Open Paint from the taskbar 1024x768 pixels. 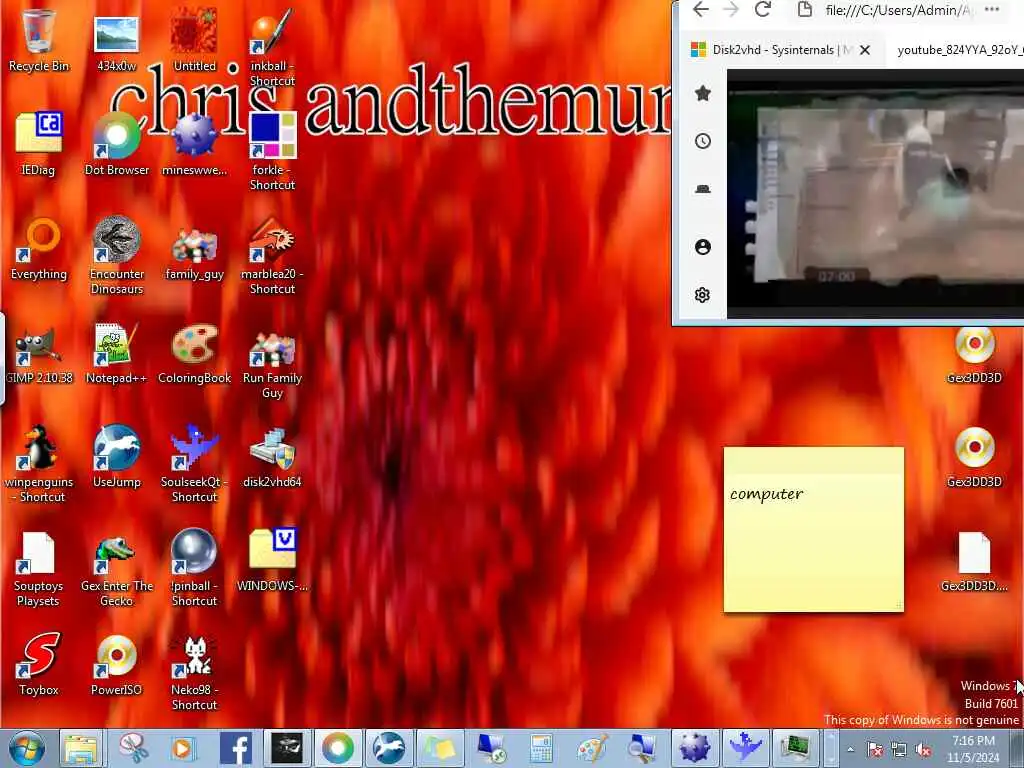592,748
